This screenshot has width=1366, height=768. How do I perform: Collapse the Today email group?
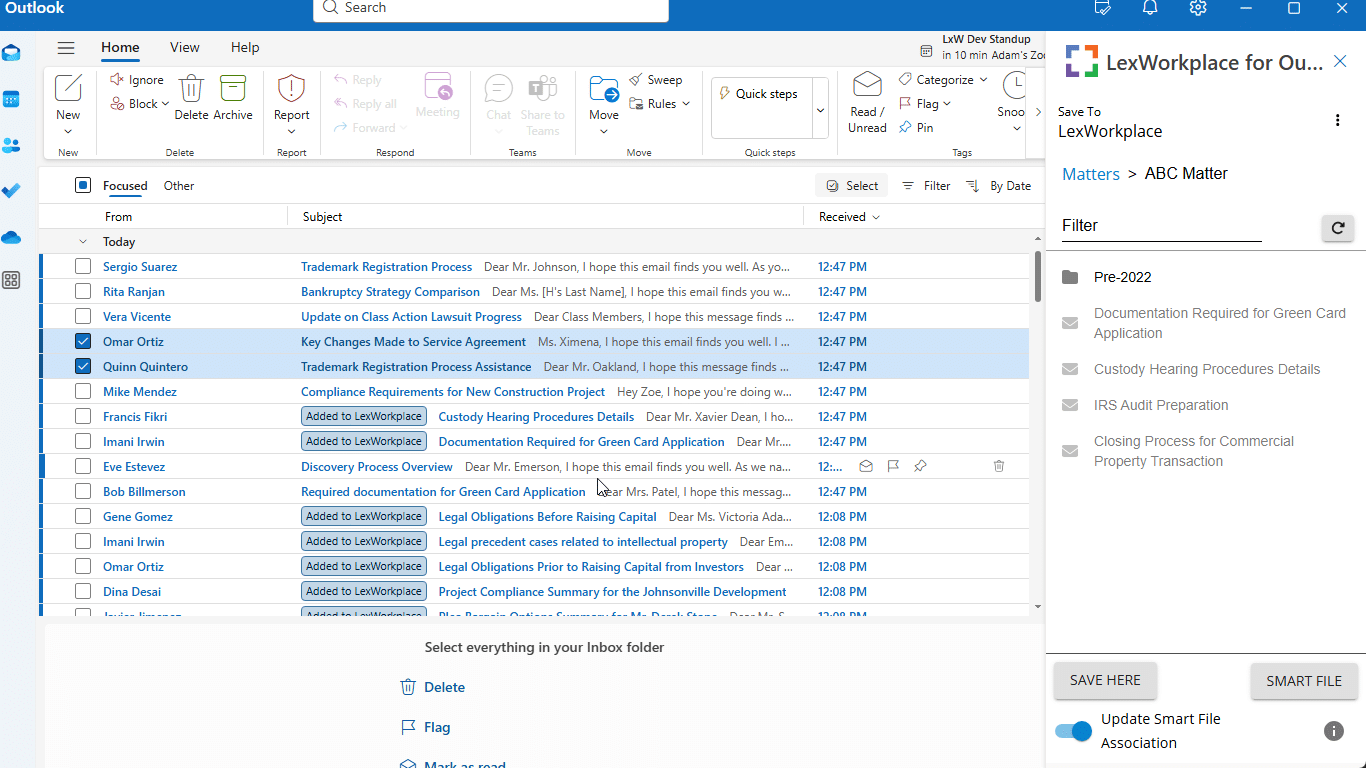[83, 241]
